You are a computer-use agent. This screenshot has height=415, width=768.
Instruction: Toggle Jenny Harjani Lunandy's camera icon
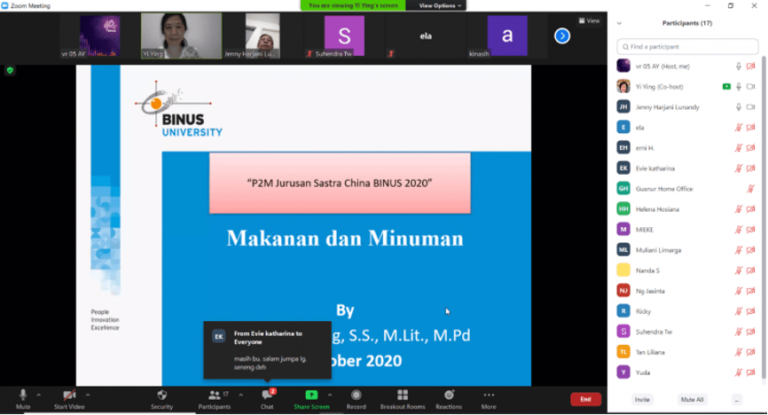(751, 107)
